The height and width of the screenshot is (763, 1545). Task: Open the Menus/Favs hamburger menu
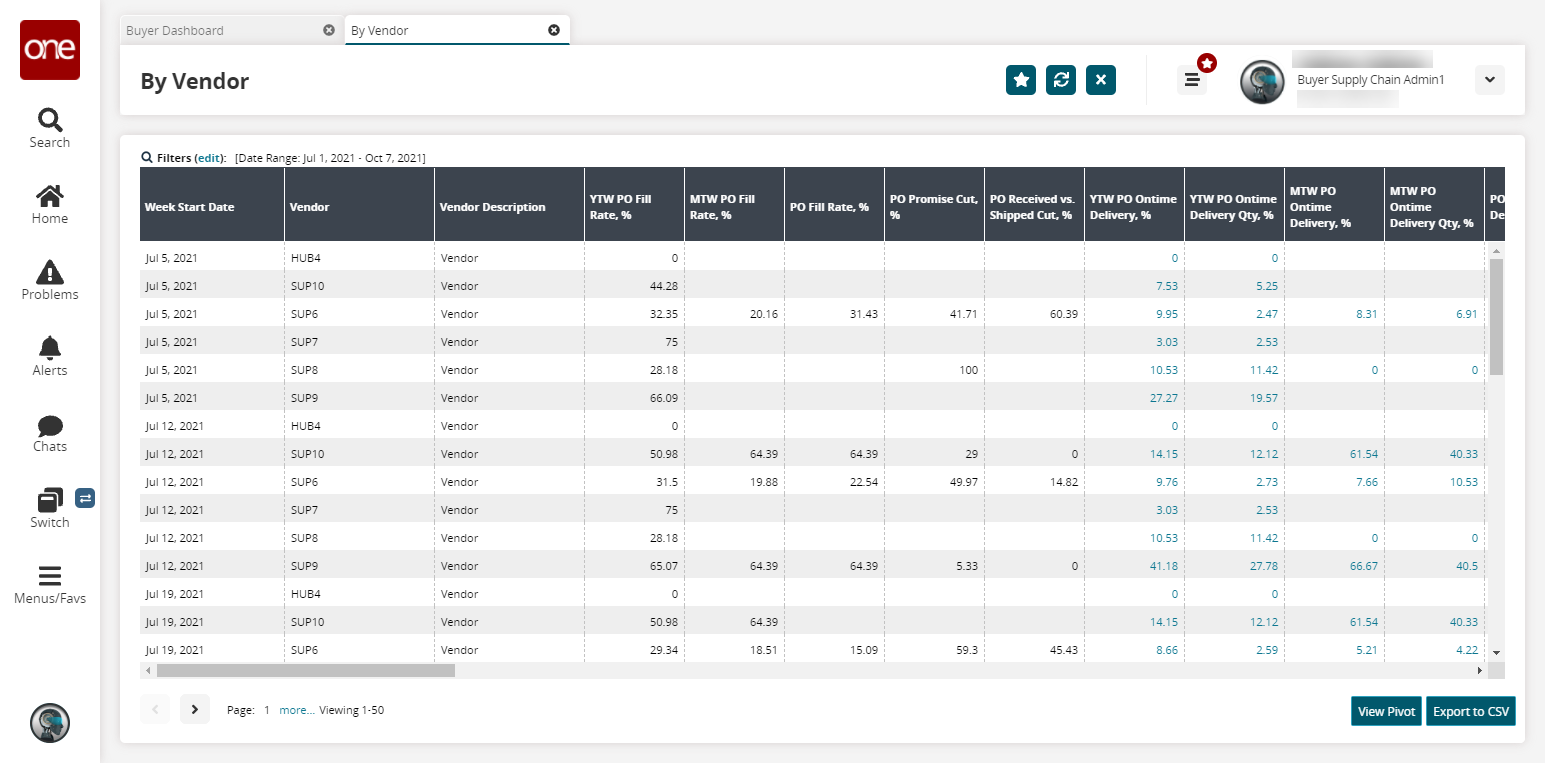pos(50,584)
